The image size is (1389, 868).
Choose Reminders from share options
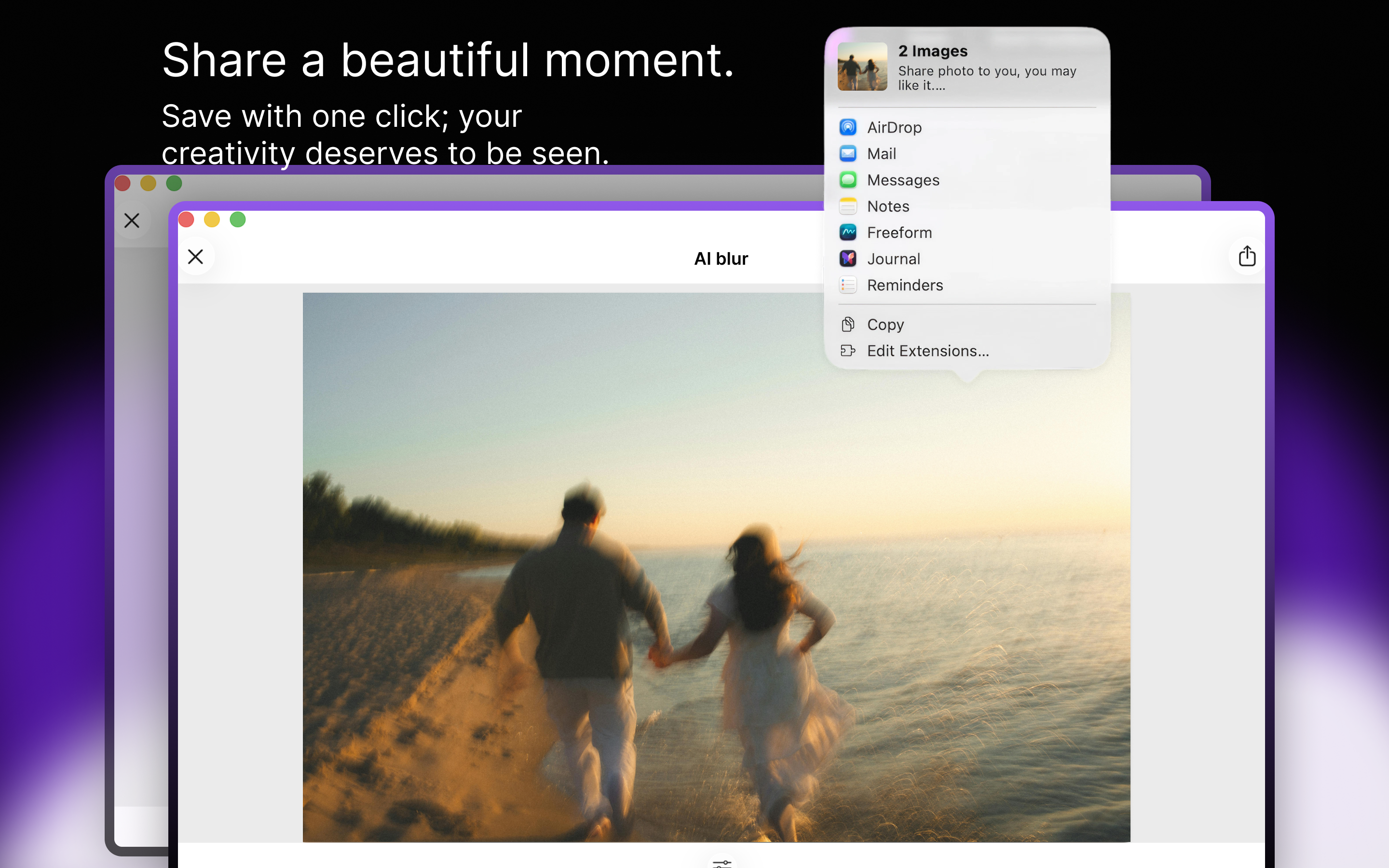click(967, 285)
